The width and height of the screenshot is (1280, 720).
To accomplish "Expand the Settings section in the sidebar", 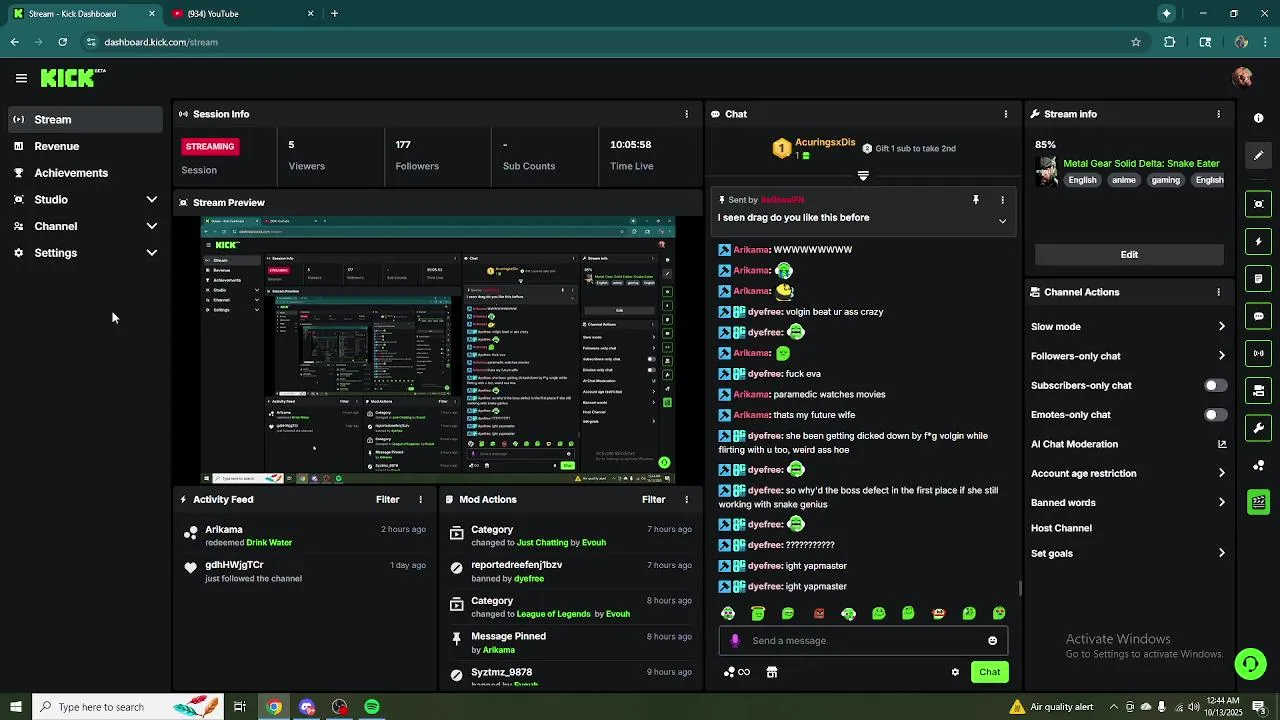I will coord(152,253).
